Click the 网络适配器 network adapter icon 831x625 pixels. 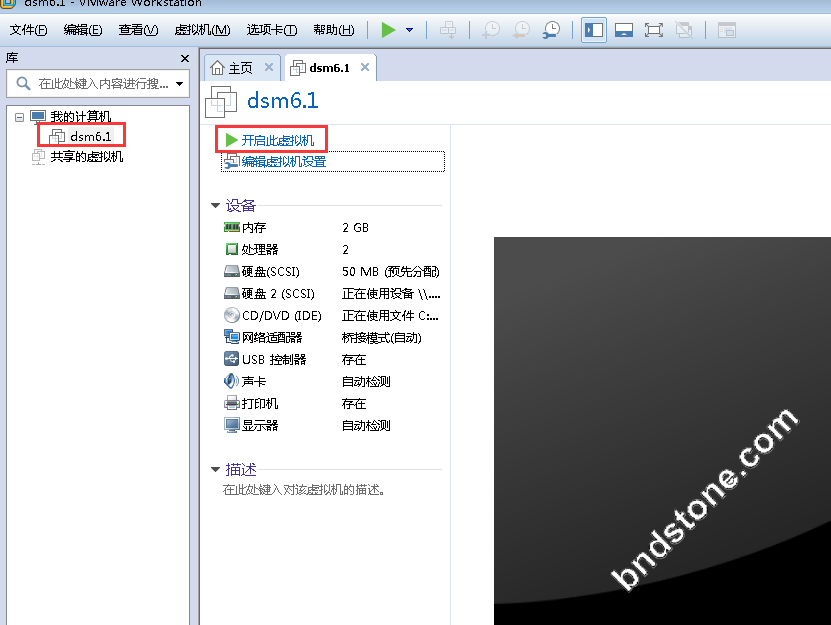pos(232,337)
